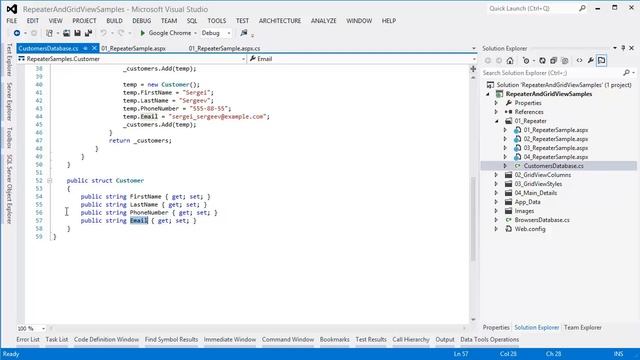Click the Save All toolbar icon
Screen dimensions: 640x360
tap(88, 33)
